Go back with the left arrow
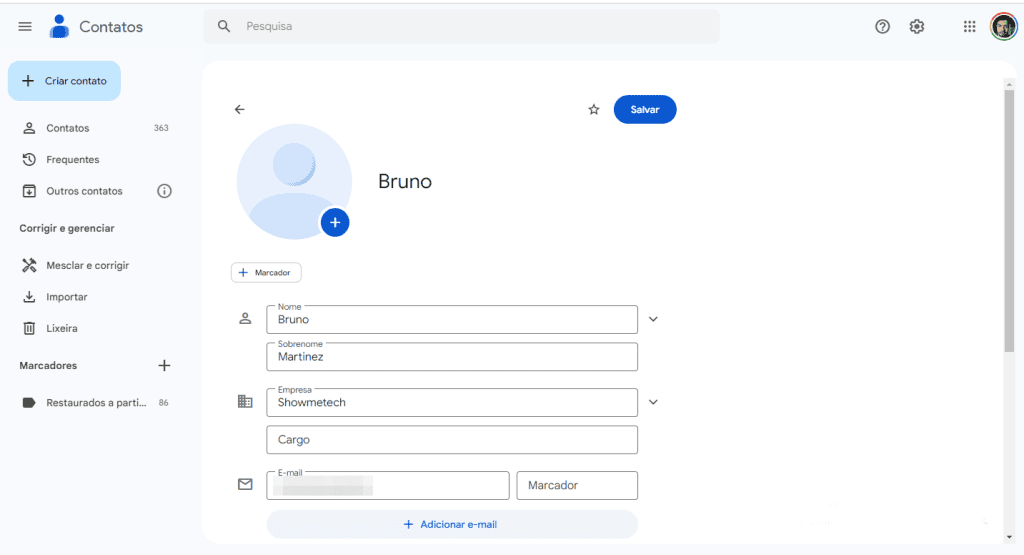 (x=240, y=109)
